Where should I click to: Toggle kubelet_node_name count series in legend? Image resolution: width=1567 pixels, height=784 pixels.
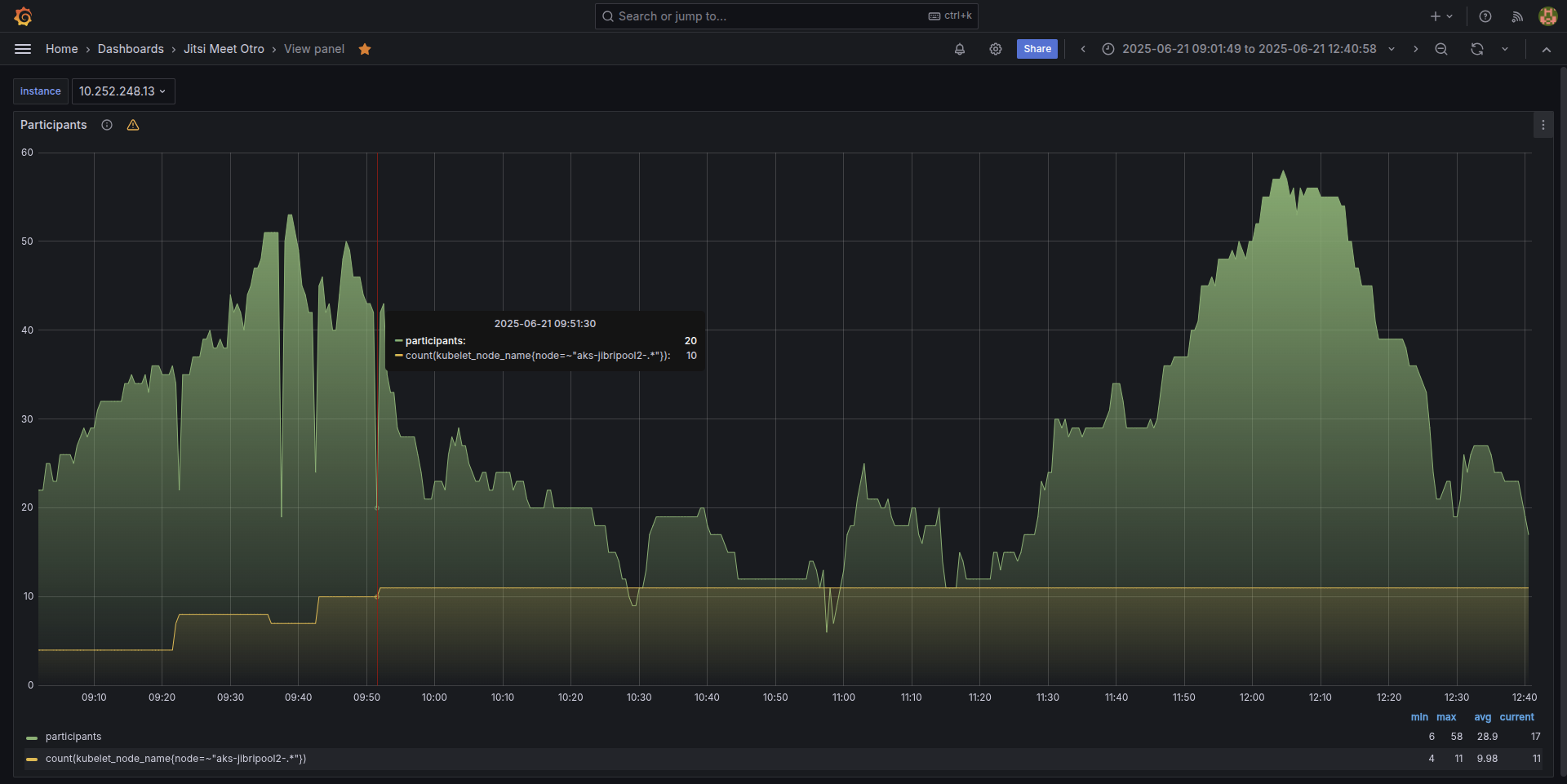point(175,759)
